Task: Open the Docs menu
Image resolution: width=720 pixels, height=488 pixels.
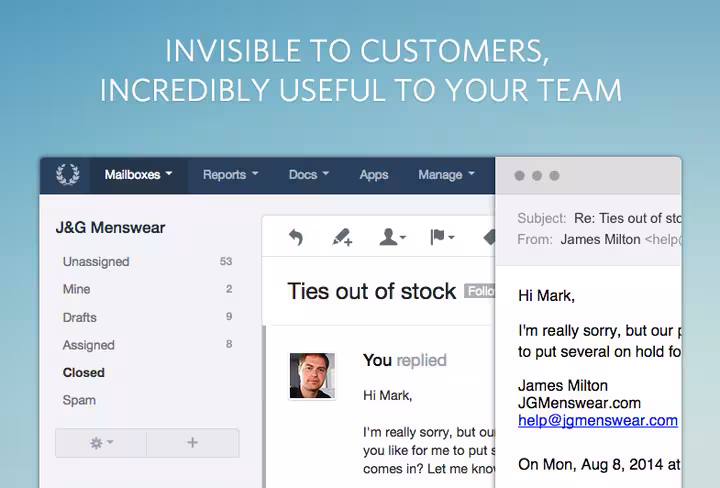Action: click(309, 175)
